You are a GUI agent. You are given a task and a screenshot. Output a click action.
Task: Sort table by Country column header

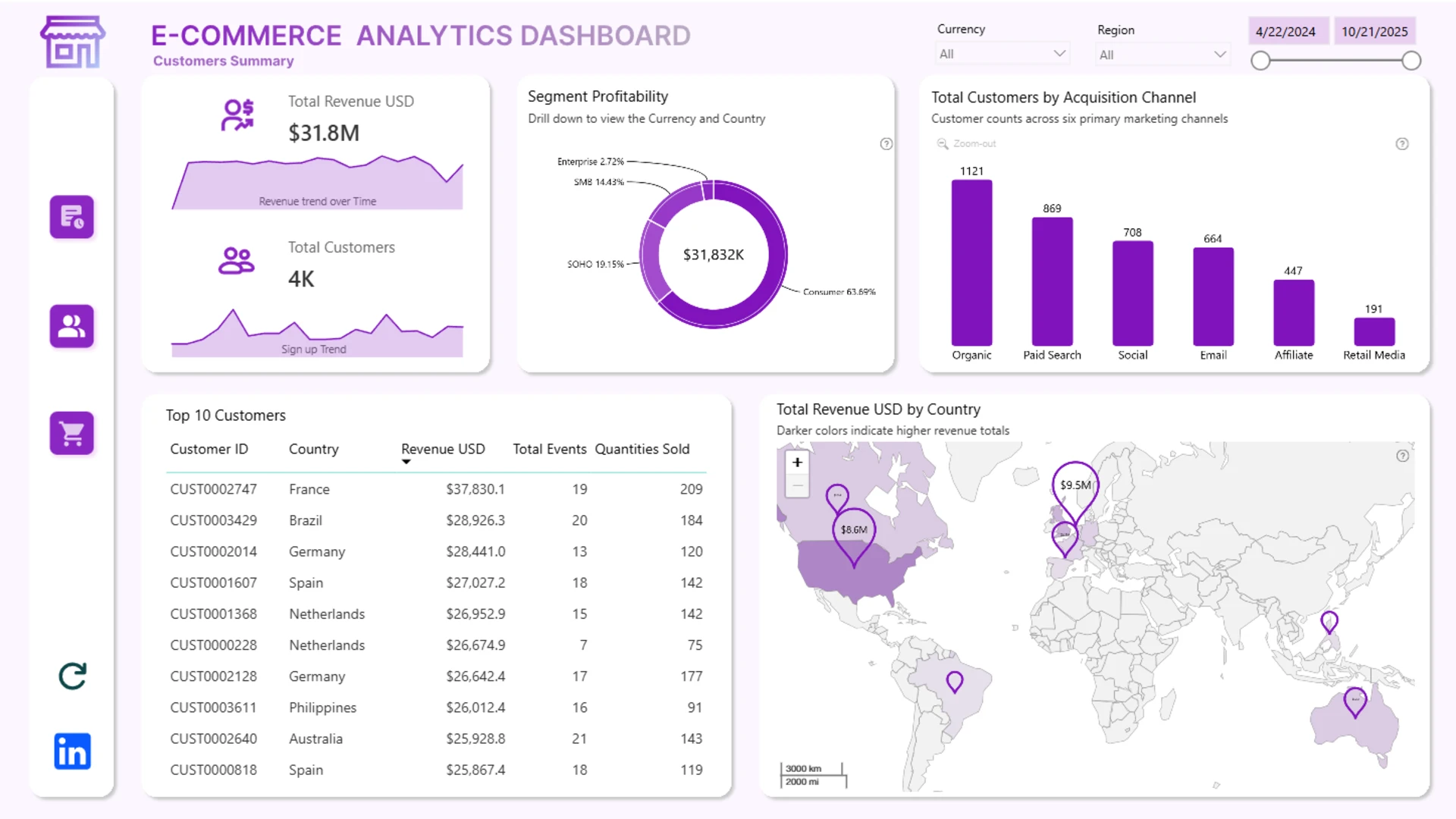(x=313, y=449)
